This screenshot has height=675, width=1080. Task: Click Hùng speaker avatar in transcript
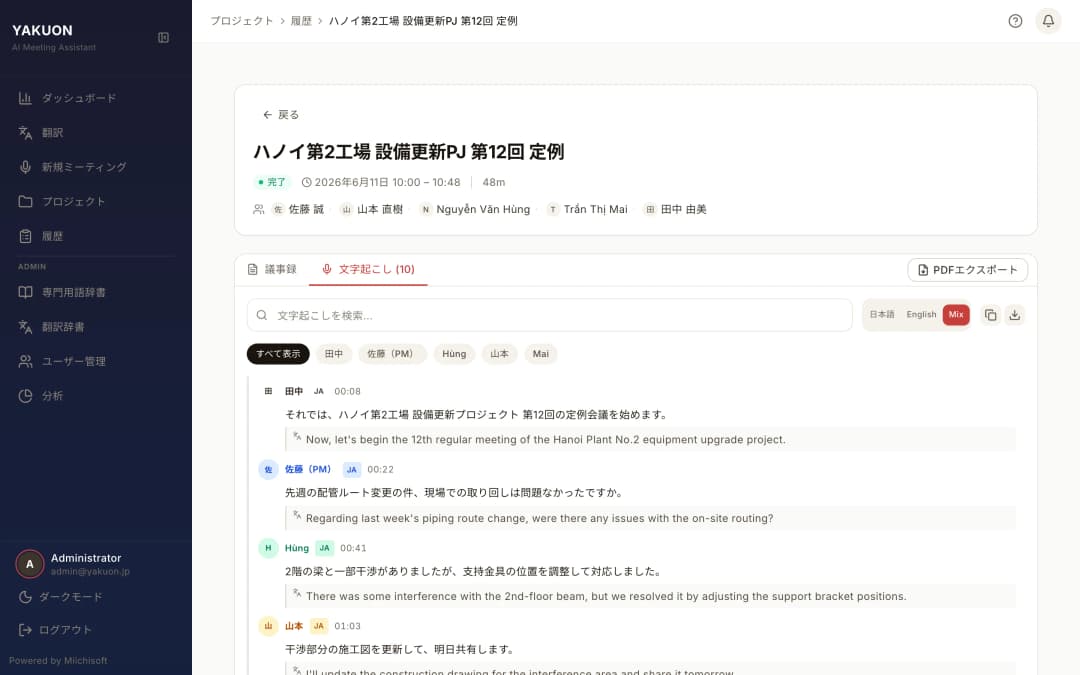coord(268,548)
